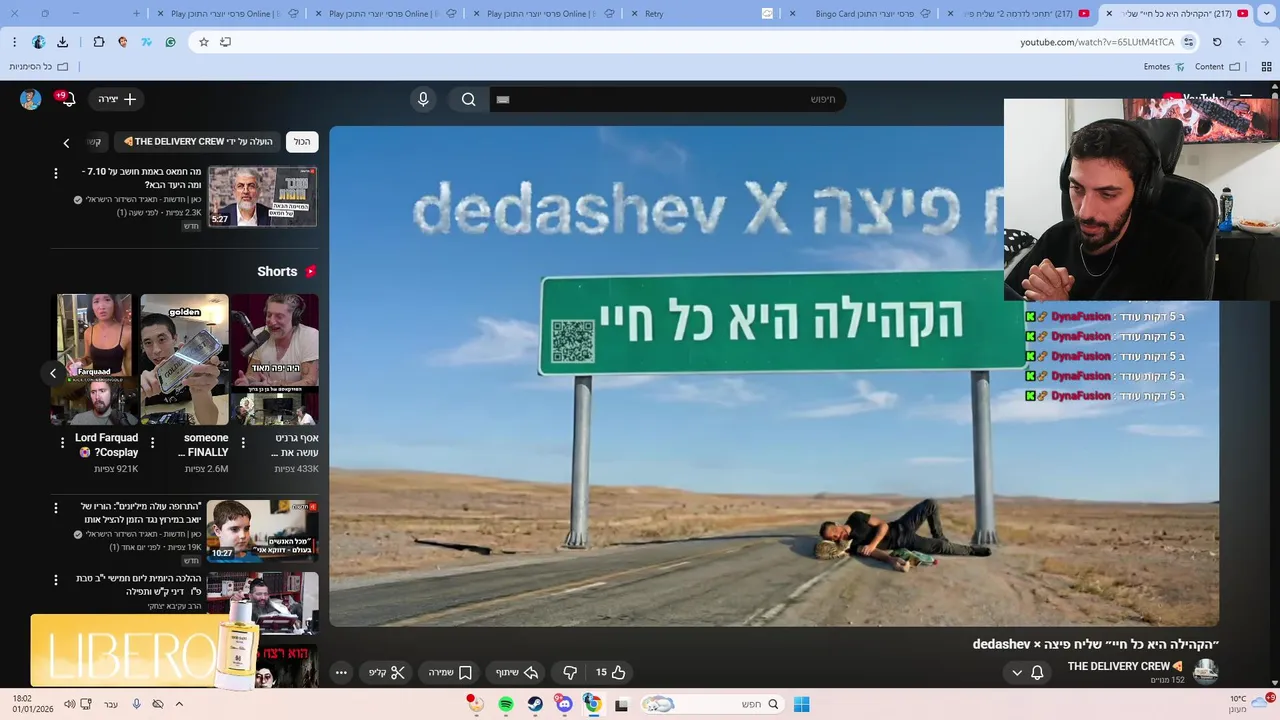Image resolution: width=1280 pixels, height=720 pixels.
Task: Open the Chrome three-dot menu
Action: pos(14,42)
